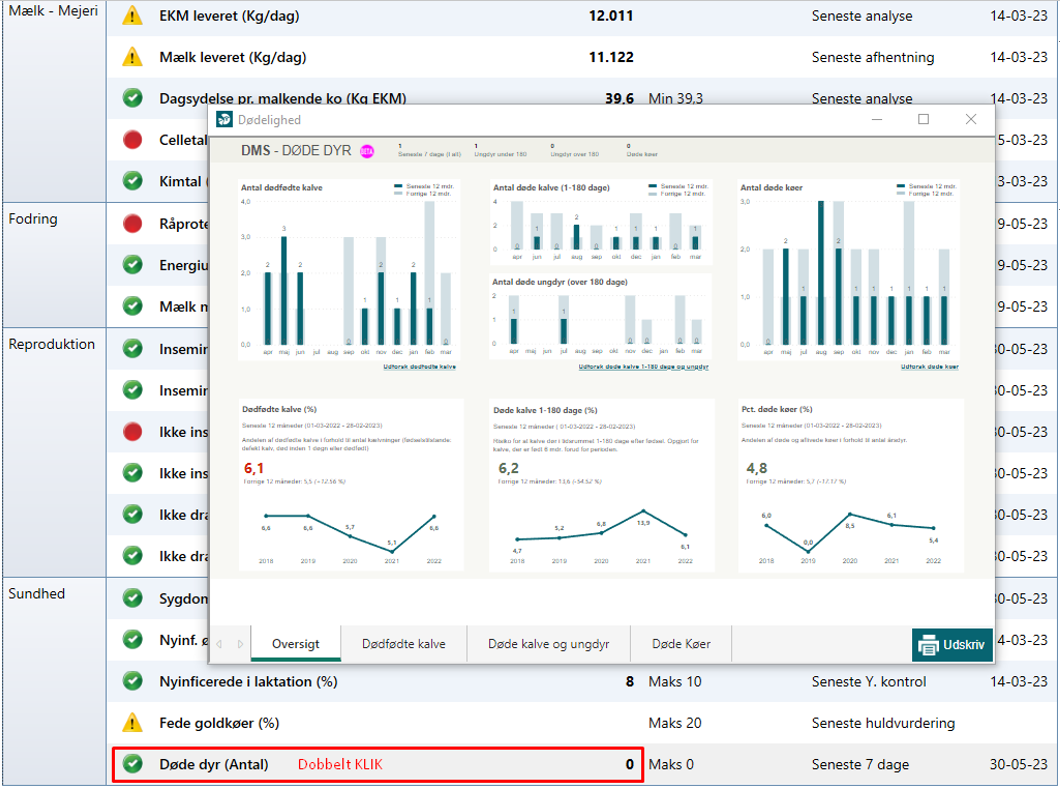
Task: Follow the Udforsk døde køer link
Action: point(929,367)
